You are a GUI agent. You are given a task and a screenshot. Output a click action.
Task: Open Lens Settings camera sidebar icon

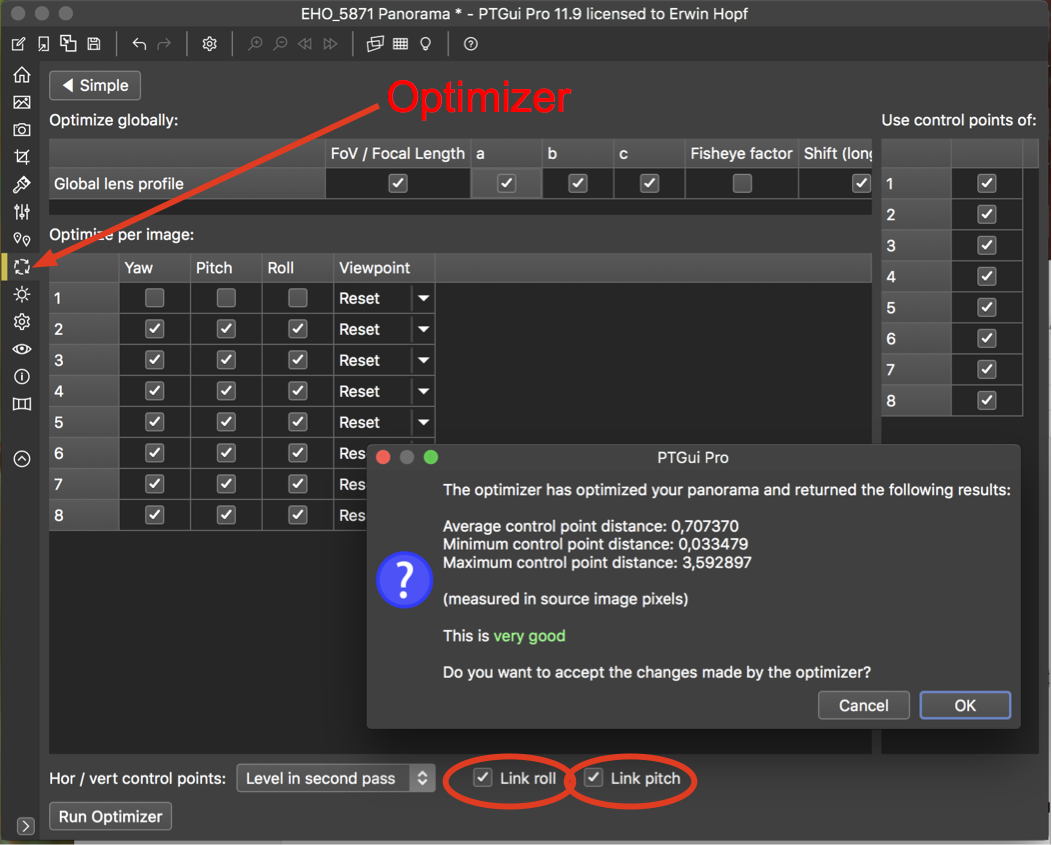coord(22,130)
